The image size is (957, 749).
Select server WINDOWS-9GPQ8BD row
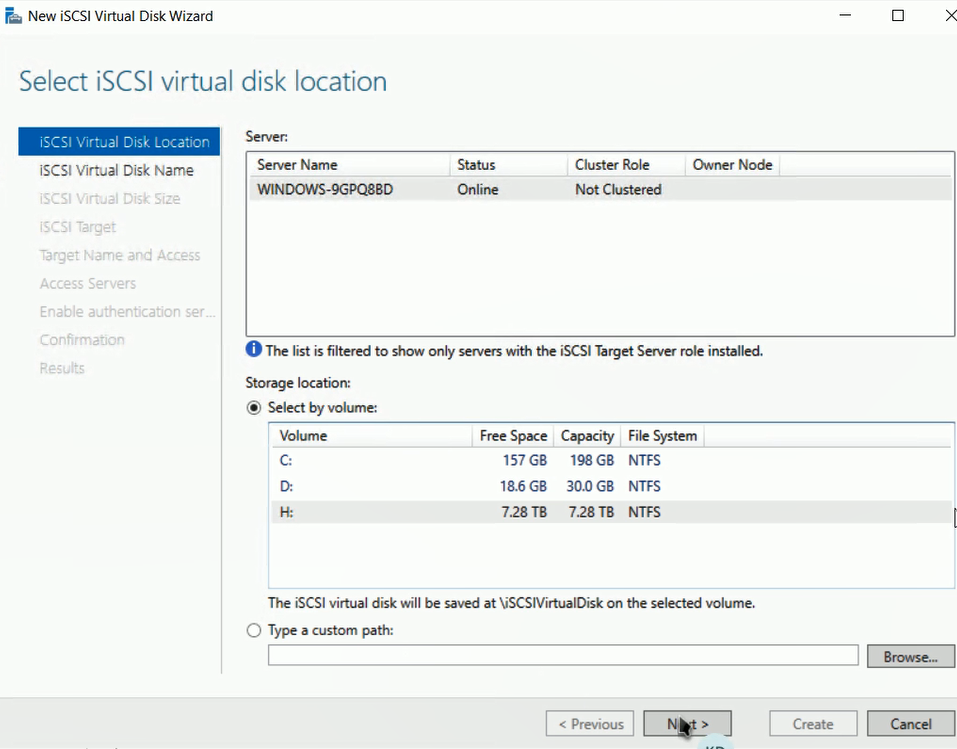coord(325,190)
